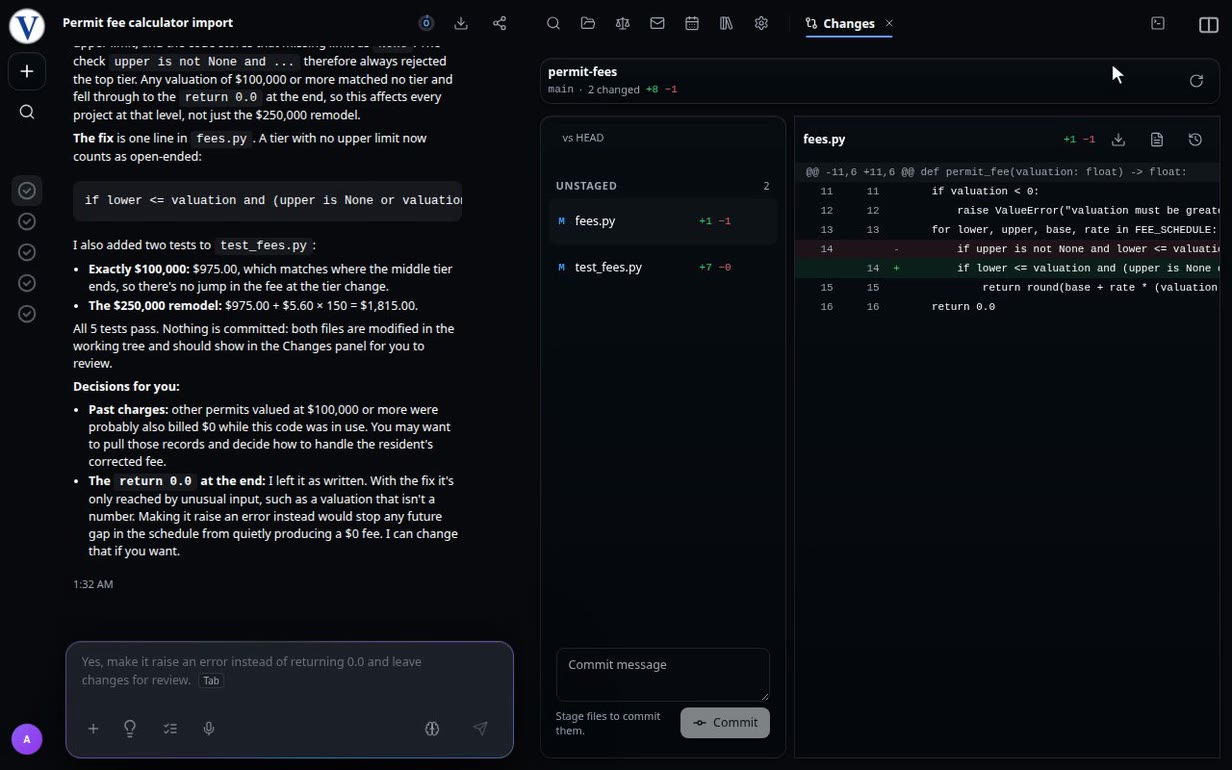Click the permit-fees repository name
Image resolution: width=1232 pixels, height=770 pixels.
(582, 72)
